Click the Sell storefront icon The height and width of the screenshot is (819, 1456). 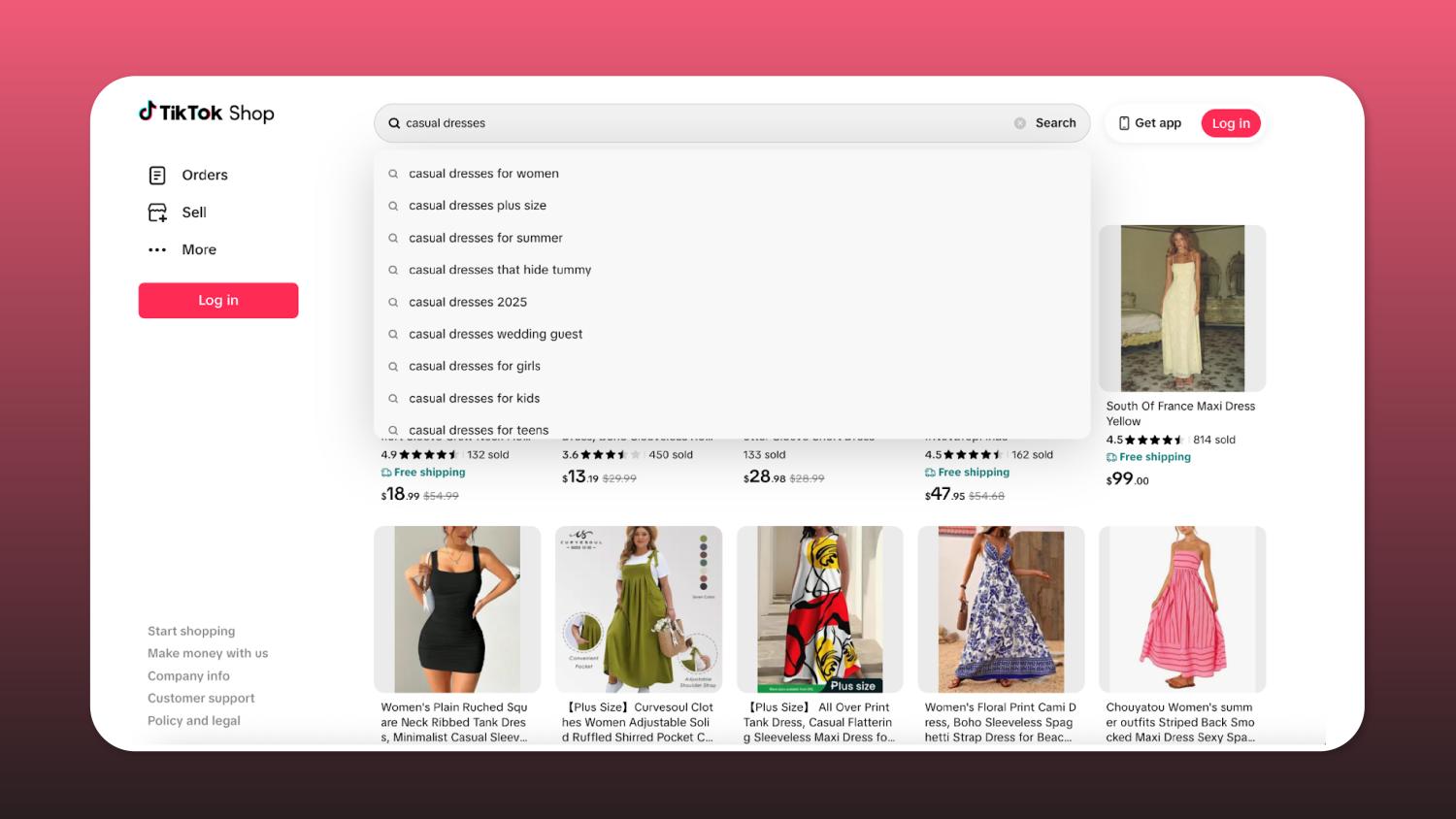[x=157, y=213]
